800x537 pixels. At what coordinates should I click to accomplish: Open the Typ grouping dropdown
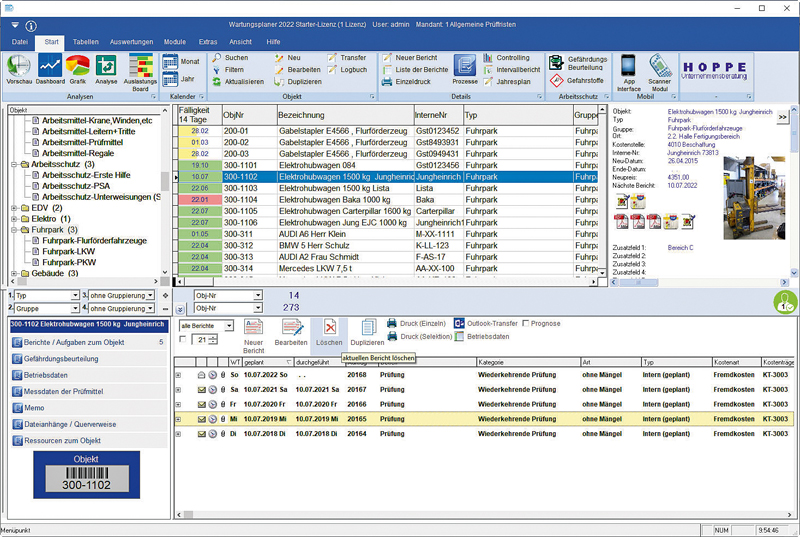point(75,296)
